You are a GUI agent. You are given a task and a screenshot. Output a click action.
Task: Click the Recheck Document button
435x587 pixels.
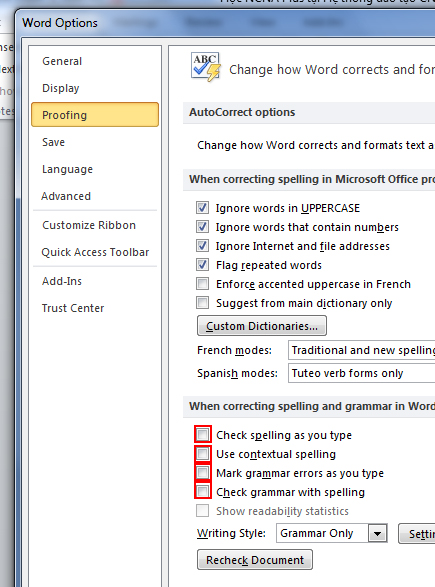pyautogui.click(x=255, y=560)
